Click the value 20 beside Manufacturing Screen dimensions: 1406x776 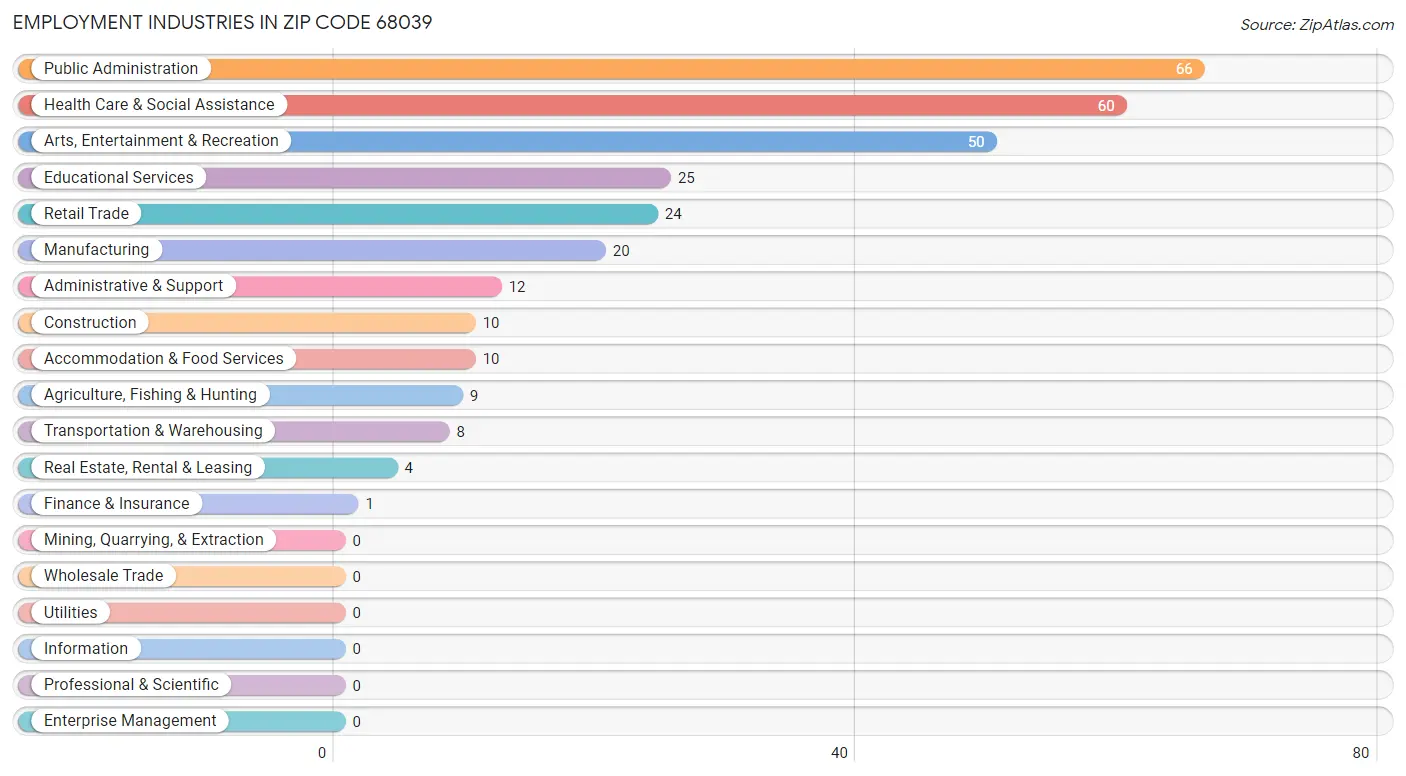(x=621, y=251)
